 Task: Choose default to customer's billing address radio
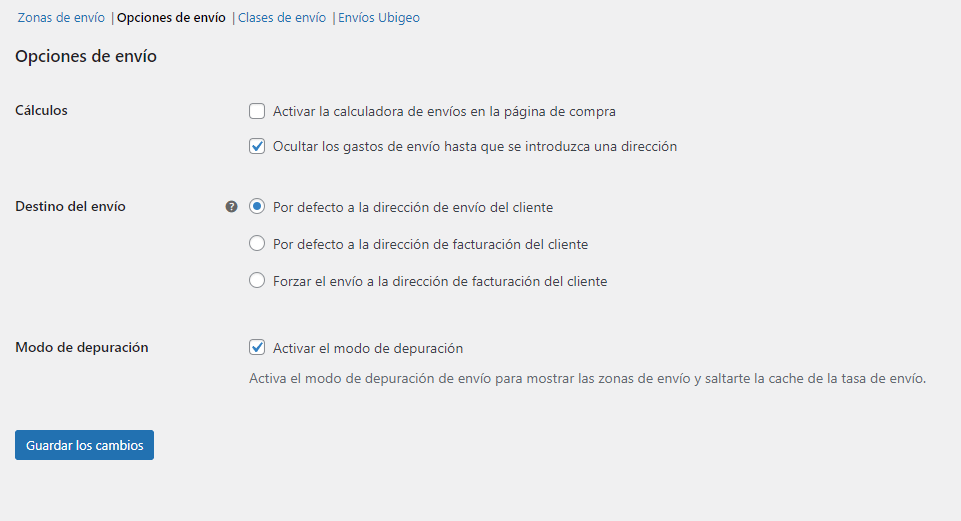click(257, 243)
